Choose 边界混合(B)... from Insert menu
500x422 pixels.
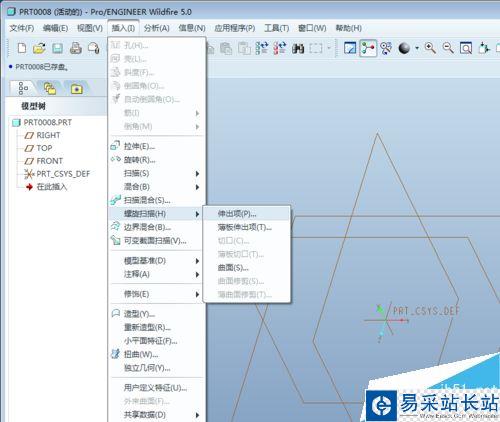[156, 227]
